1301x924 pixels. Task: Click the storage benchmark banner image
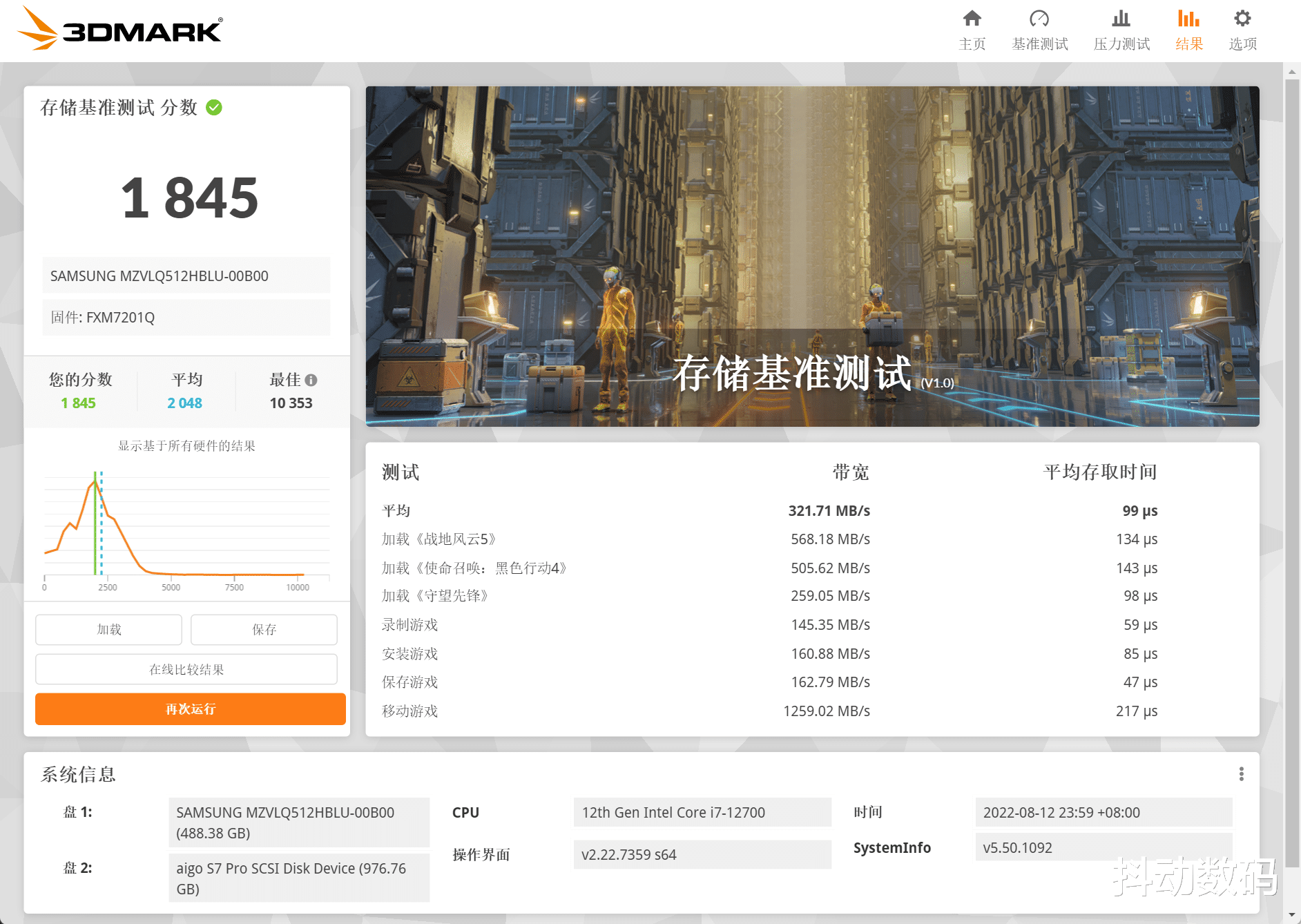click(812, 256)
